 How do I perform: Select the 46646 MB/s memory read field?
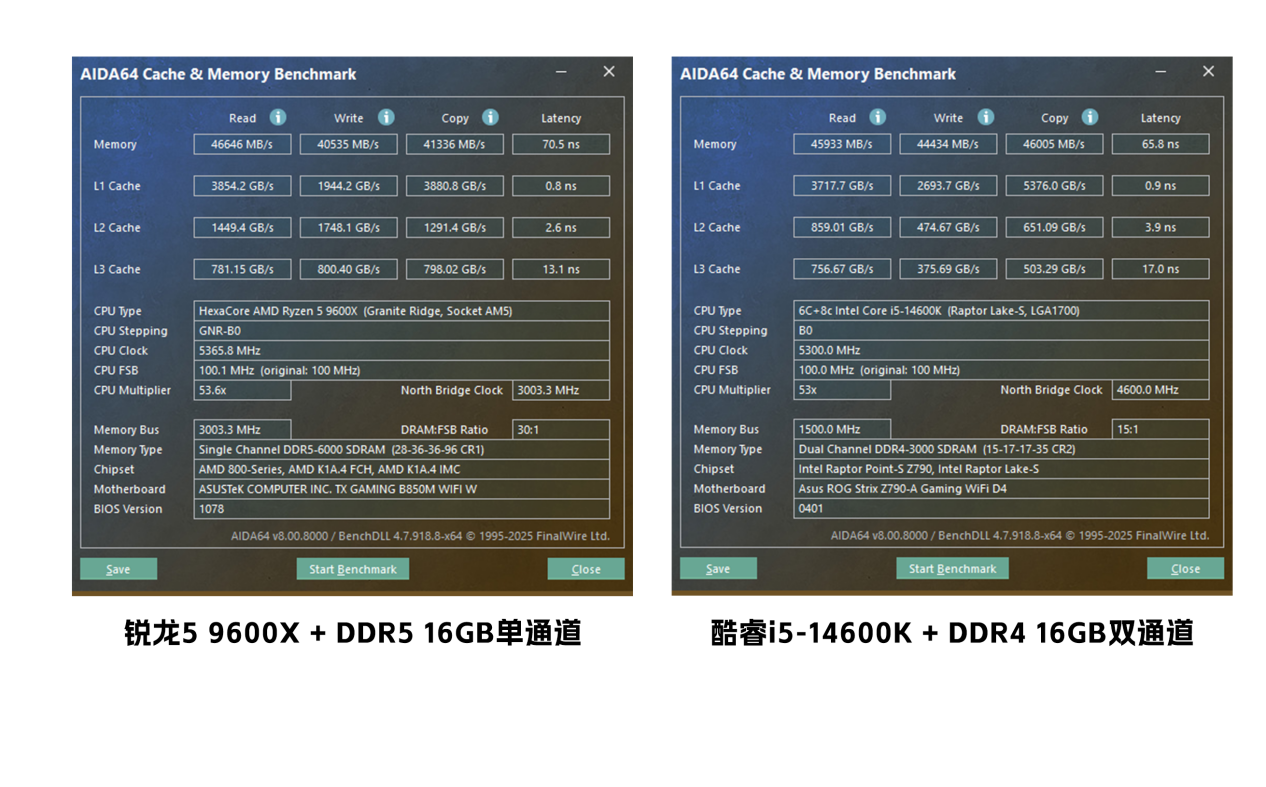coord(242,144)
